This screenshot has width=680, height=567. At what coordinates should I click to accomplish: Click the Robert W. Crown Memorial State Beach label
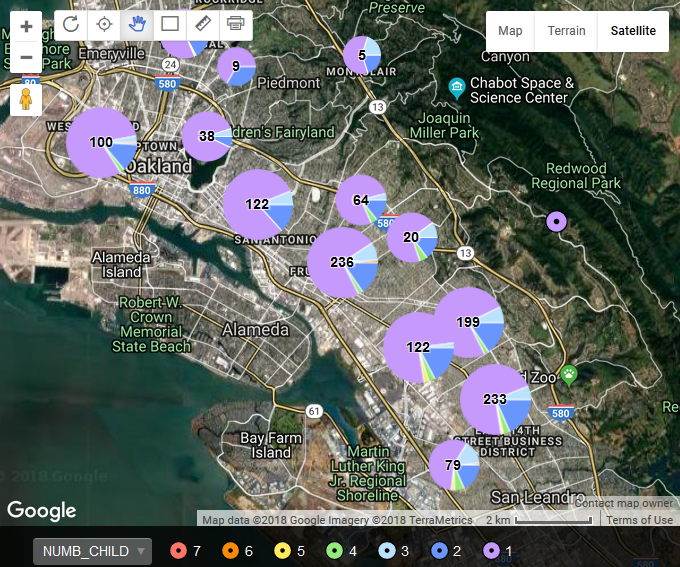pos(151,324)
